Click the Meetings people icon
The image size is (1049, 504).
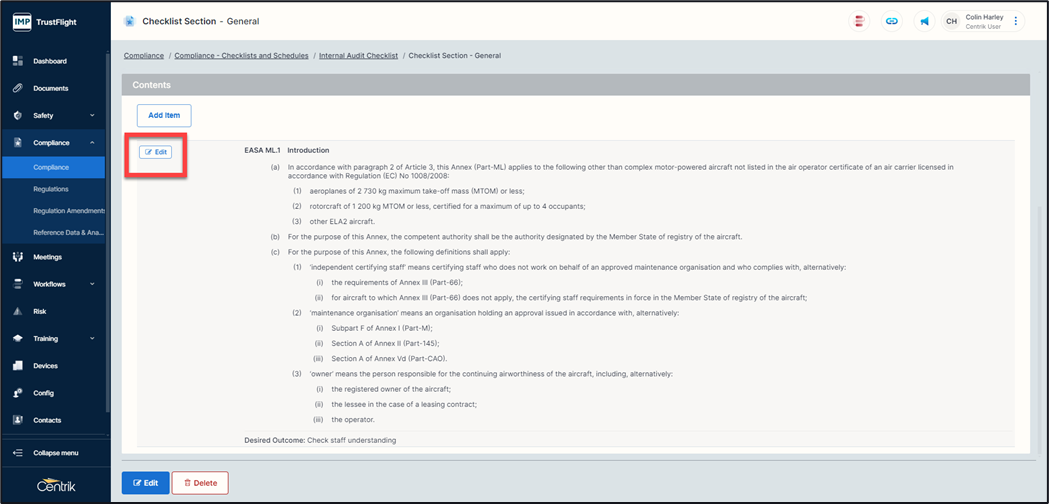click(18, 257)
